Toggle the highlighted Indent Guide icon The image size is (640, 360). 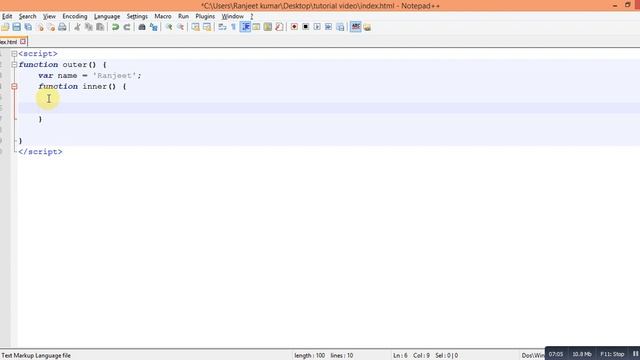[245, 27]
